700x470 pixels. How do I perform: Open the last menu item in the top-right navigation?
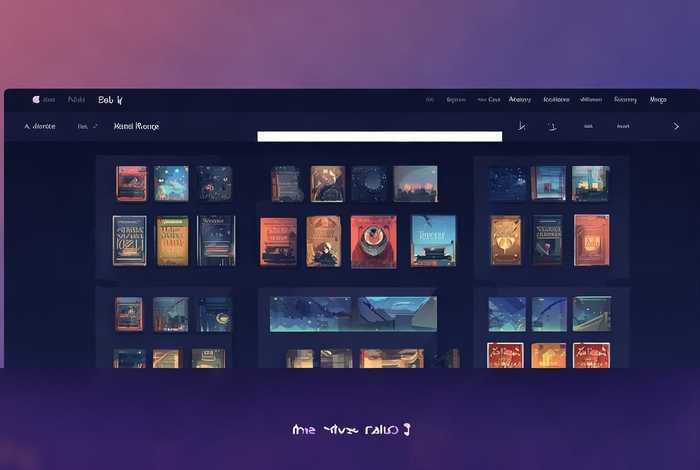pos(658,100)
